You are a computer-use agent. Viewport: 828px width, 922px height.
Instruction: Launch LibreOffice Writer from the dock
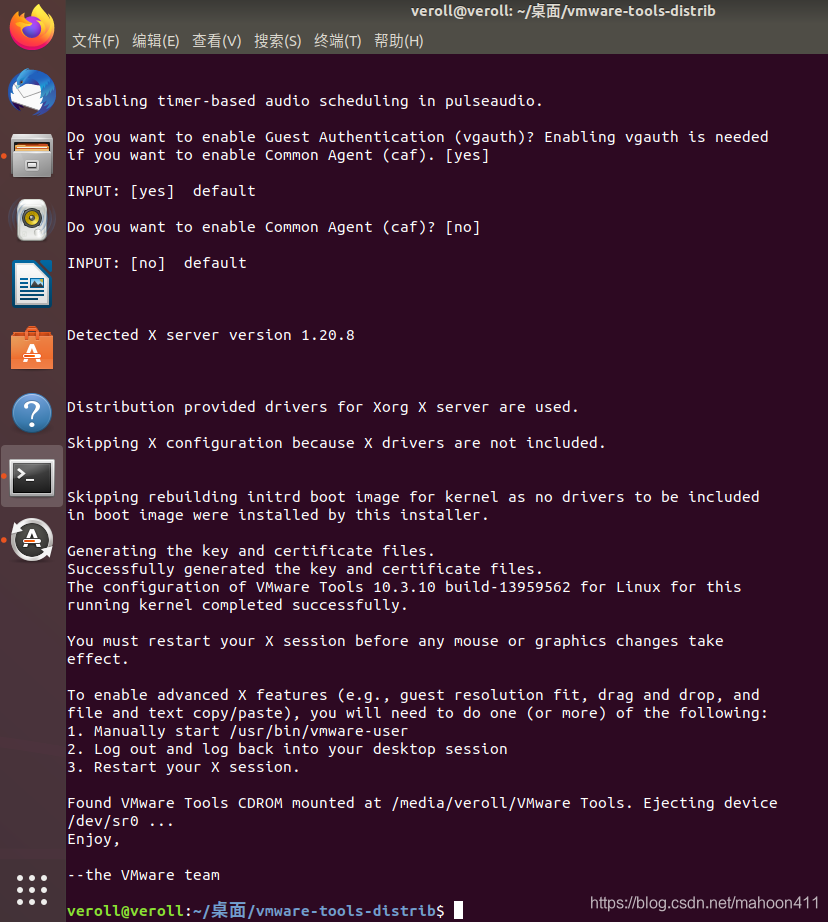32,284
